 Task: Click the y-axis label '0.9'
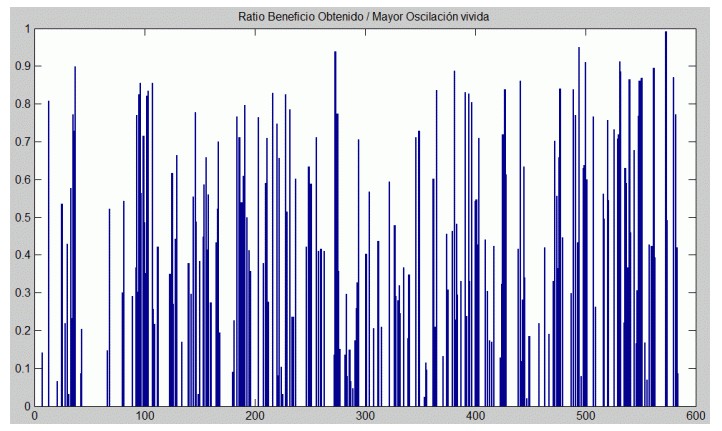pyautogui.click(x=23, y=66)
